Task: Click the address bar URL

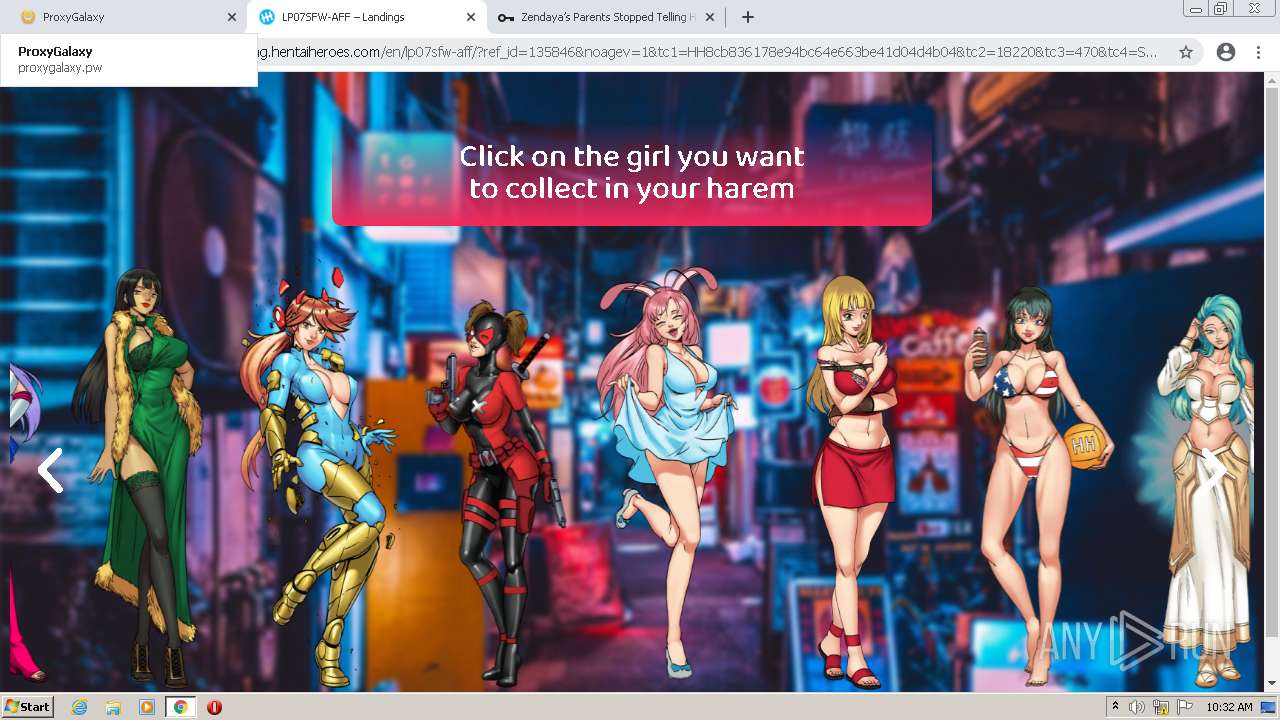Action: pos(707,52)
